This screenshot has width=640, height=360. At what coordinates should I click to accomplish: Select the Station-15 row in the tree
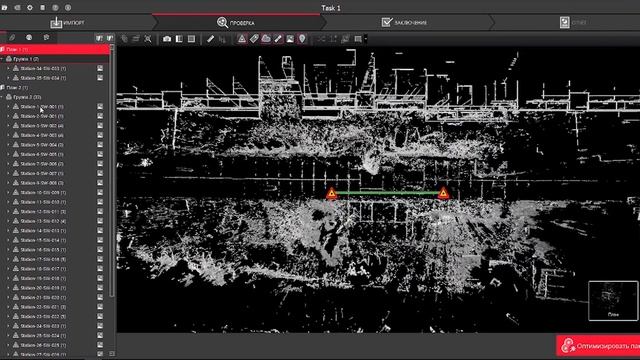click(55, 240)
